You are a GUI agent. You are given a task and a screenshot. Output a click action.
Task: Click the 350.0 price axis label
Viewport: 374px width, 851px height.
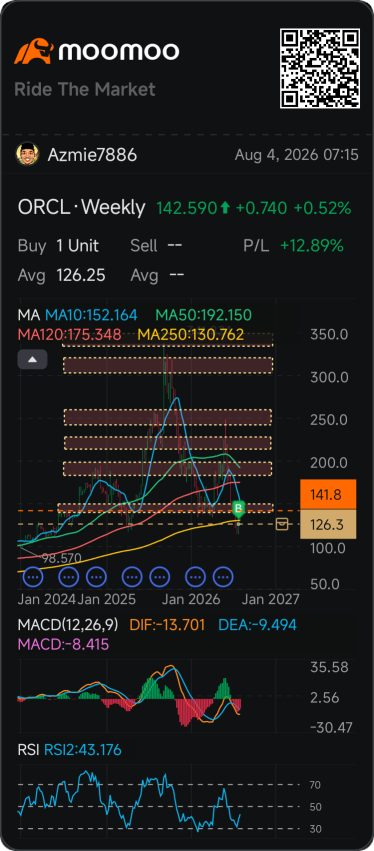(328, 334)
